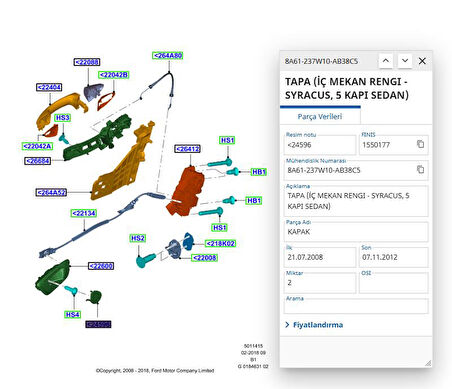Viewport: 452px width, 389px height.
Task: Click inside the Arama field
Action: point(356,306)
